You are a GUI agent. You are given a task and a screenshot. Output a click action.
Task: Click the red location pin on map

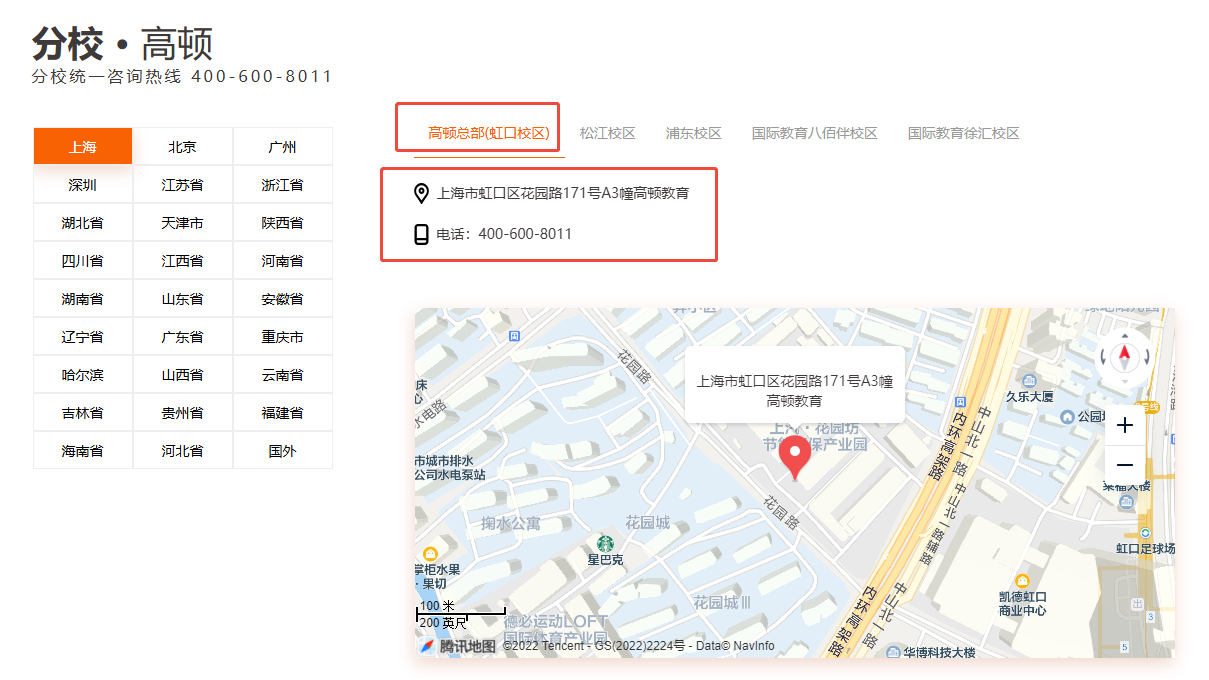[x=795, y=456]
